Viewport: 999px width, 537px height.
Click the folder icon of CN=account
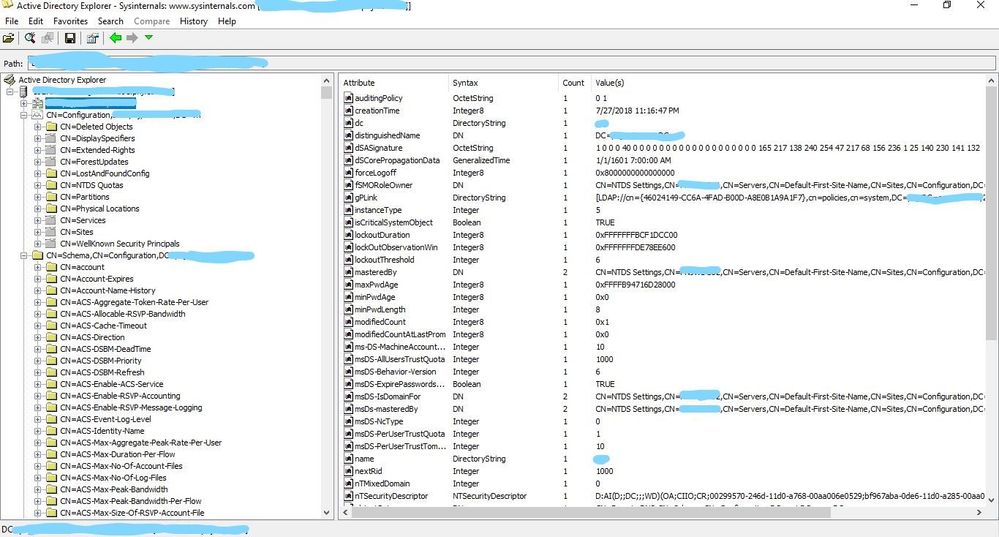pyautogui.click(x=52, y=267)
